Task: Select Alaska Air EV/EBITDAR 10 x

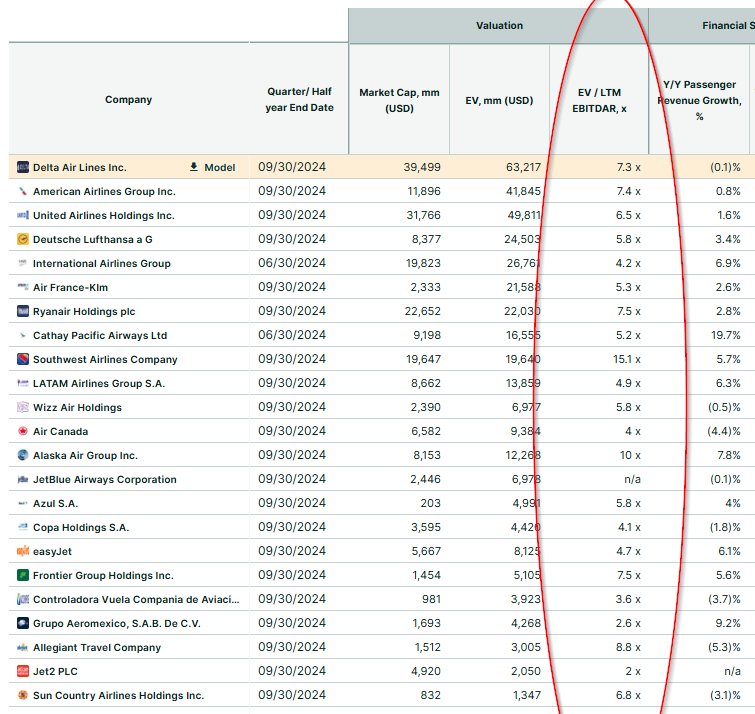Action: click(x=630, y=455)
